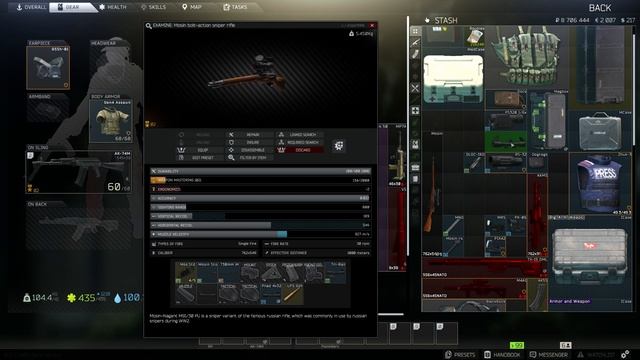Screen dimensions: 640x360
Task: Click the Muzzle mod slot
Action: click(x=186, y=294)
